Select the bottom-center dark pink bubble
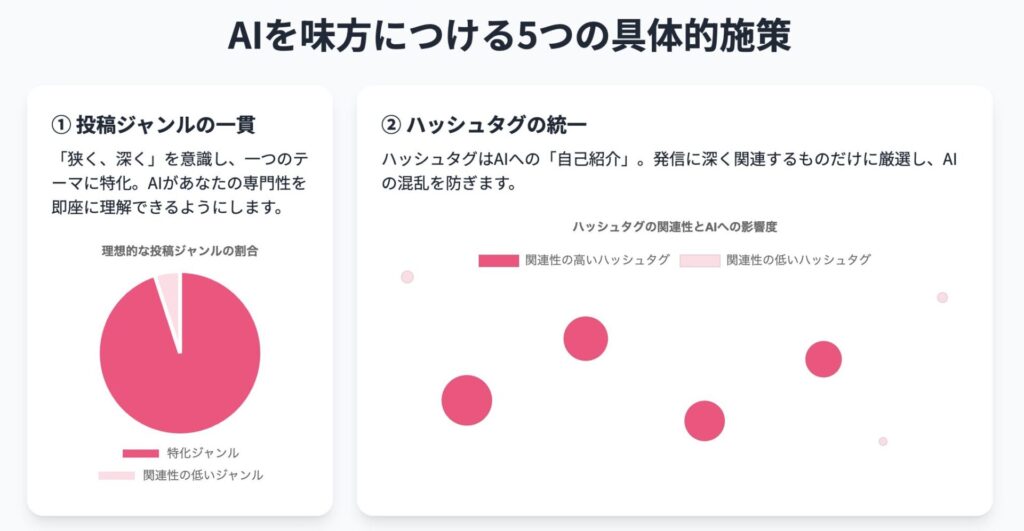 point(705,421)
